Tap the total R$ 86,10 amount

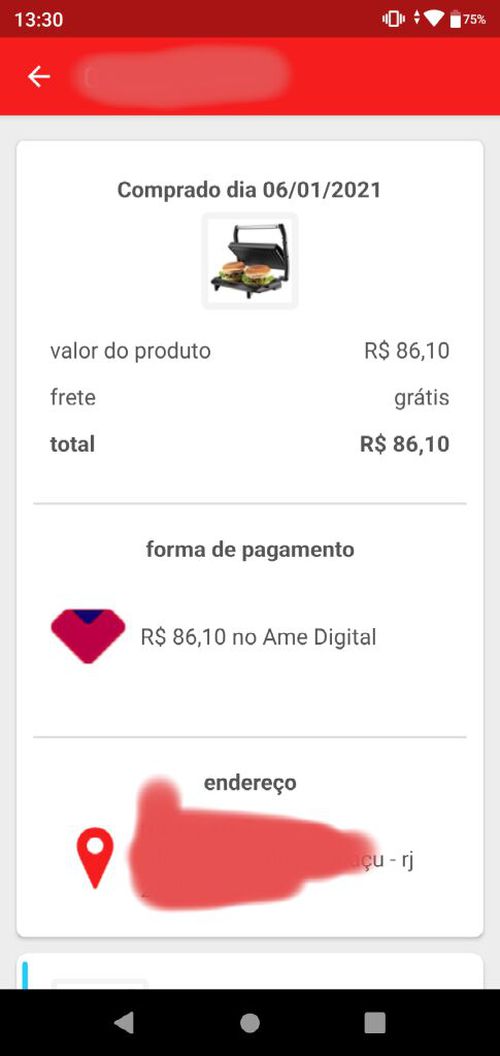(x=404, y=444)
